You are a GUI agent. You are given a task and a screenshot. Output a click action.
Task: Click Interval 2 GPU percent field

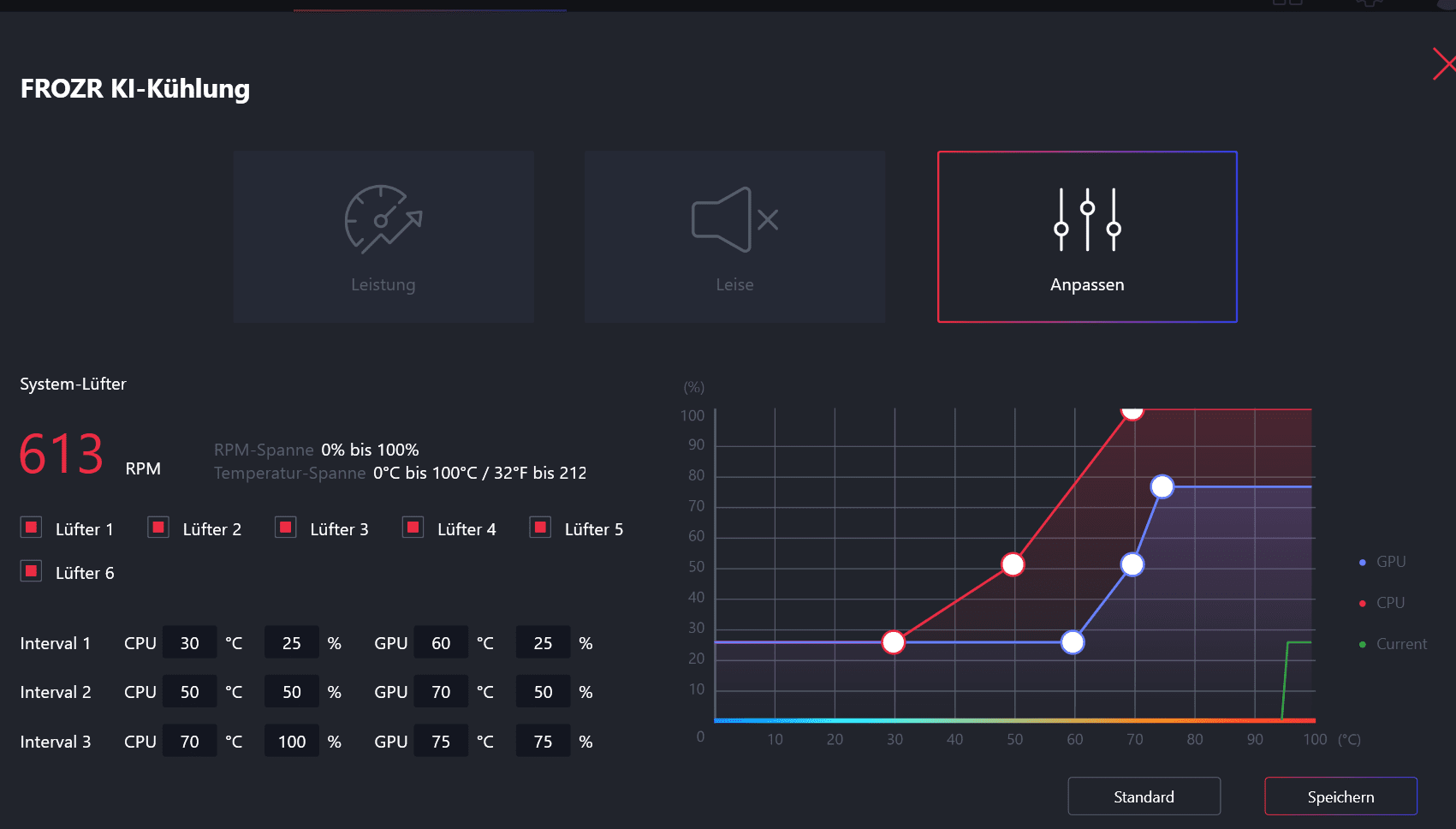[x=544, y=692]
